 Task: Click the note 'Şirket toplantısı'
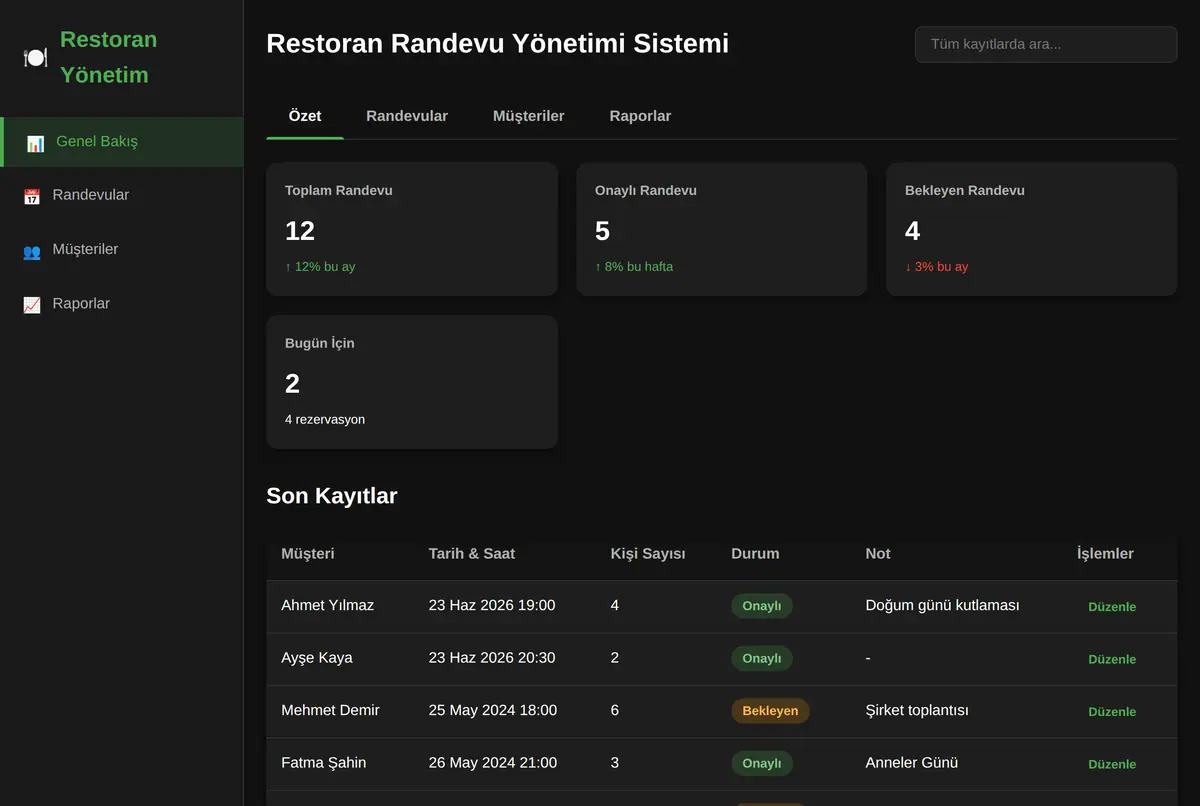[917, 710]
